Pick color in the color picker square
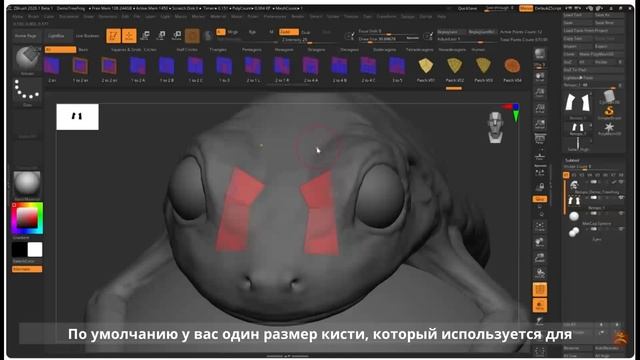 27,218
